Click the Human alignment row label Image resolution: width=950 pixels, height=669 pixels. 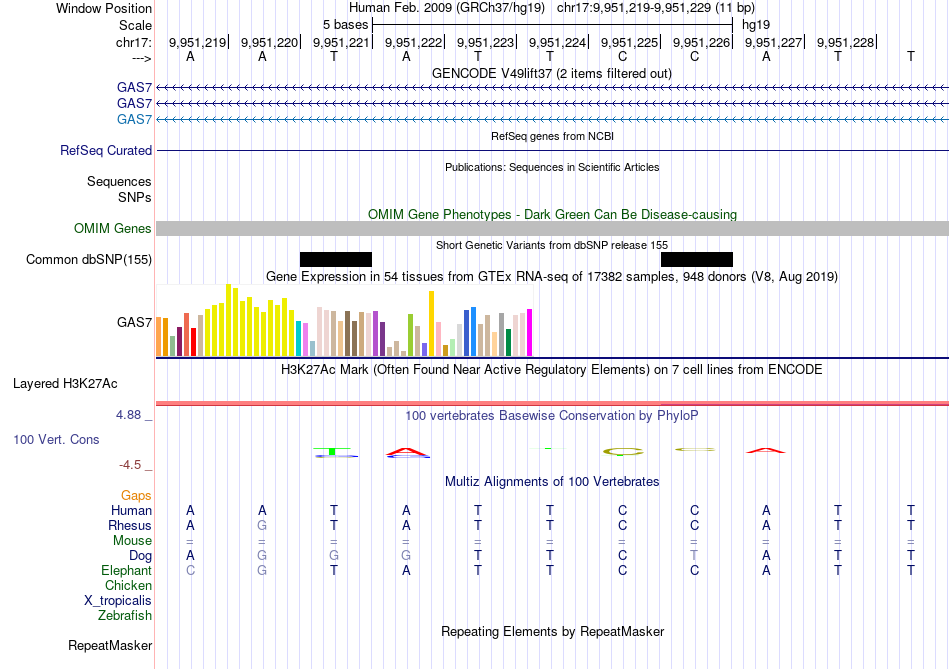click(131, 510)
